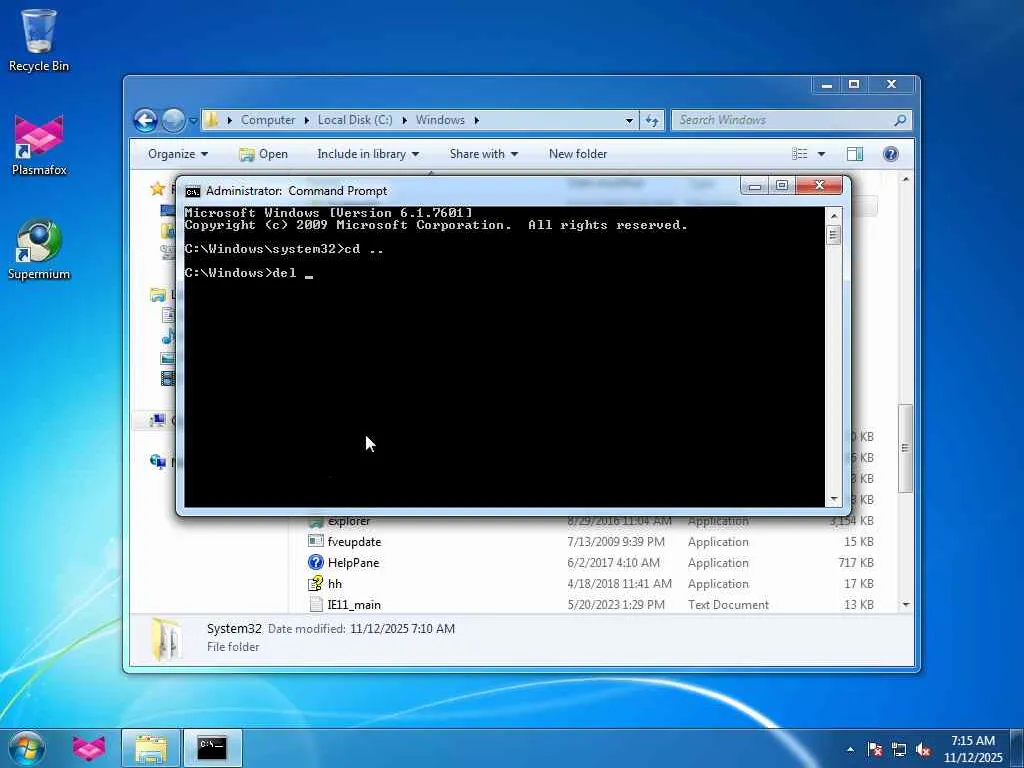The height and width of the screenshot is (768, 1024).
Task: Open the Organize menu
Action: point(178,154)
